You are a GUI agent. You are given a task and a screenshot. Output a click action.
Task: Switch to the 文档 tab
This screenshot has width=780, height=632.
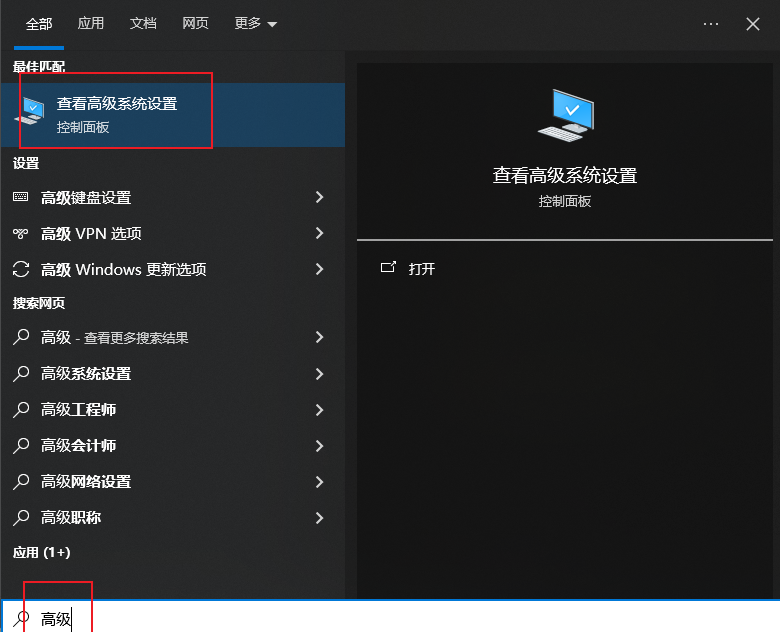coord(143,24)
